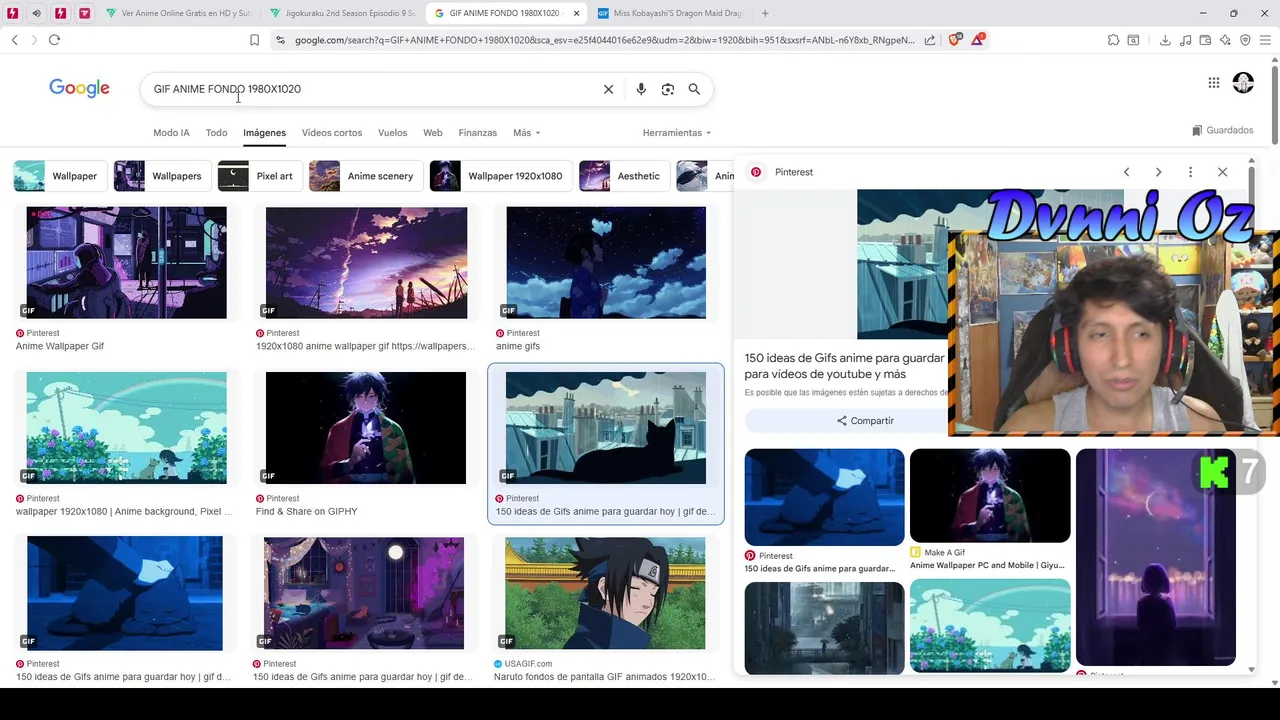Open the browser downloads icon
Image resolution: width=1280 pixels, height=720 pixels.
tap(1165, 40)
